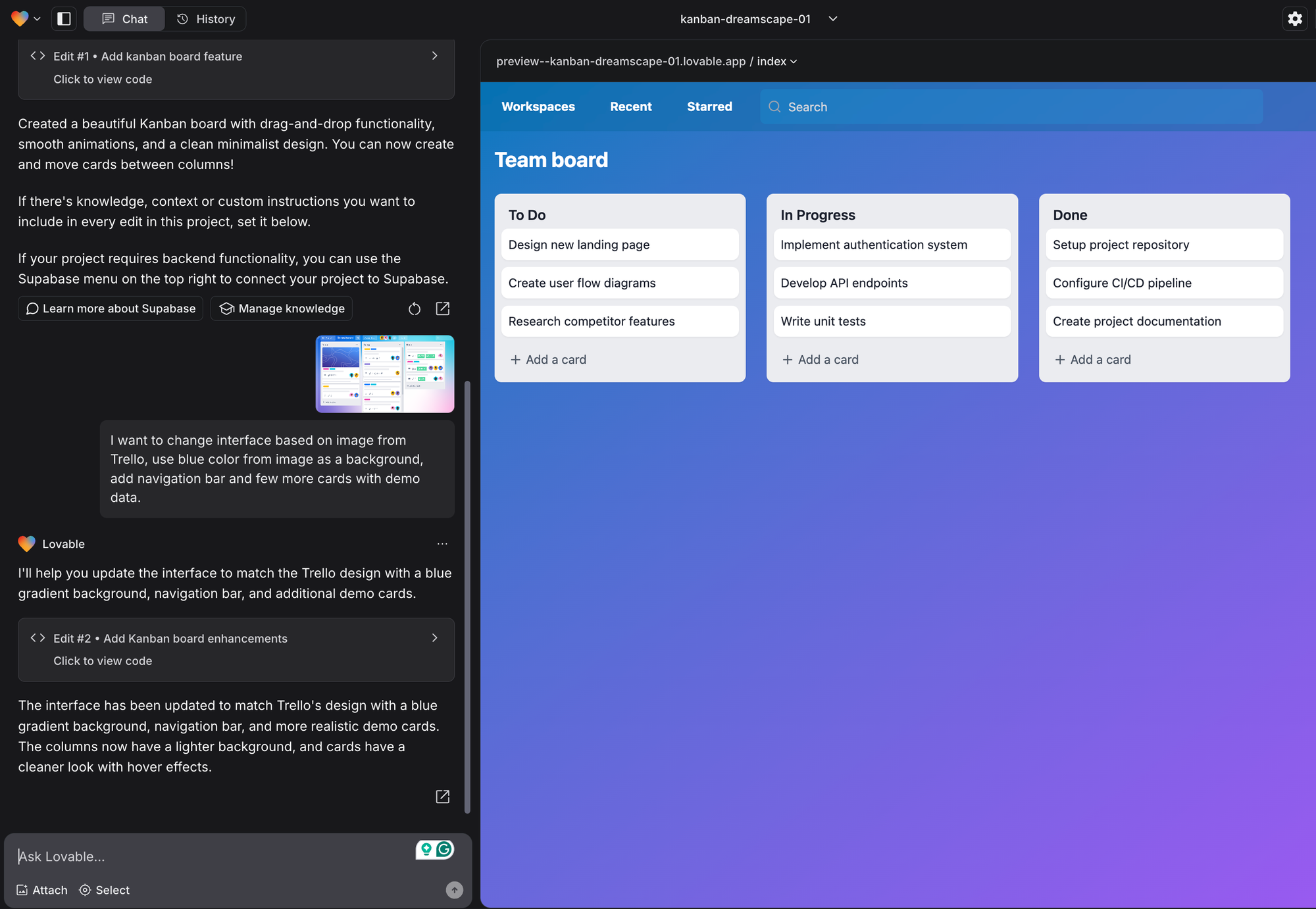Open the Workspaces nav item
Viewport: 1316px width, 909px height.
(538, 107)
